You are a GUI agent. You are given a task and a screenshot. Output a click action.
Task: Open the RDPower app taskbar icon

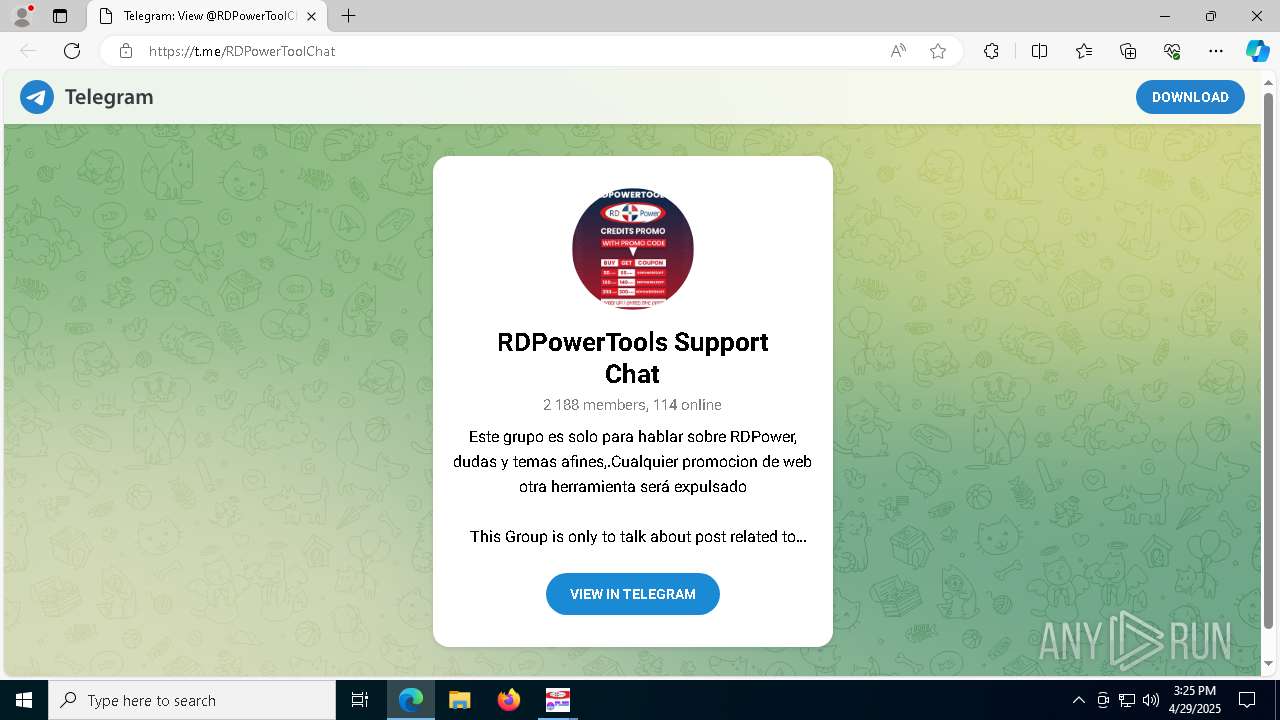pos(558,700)
